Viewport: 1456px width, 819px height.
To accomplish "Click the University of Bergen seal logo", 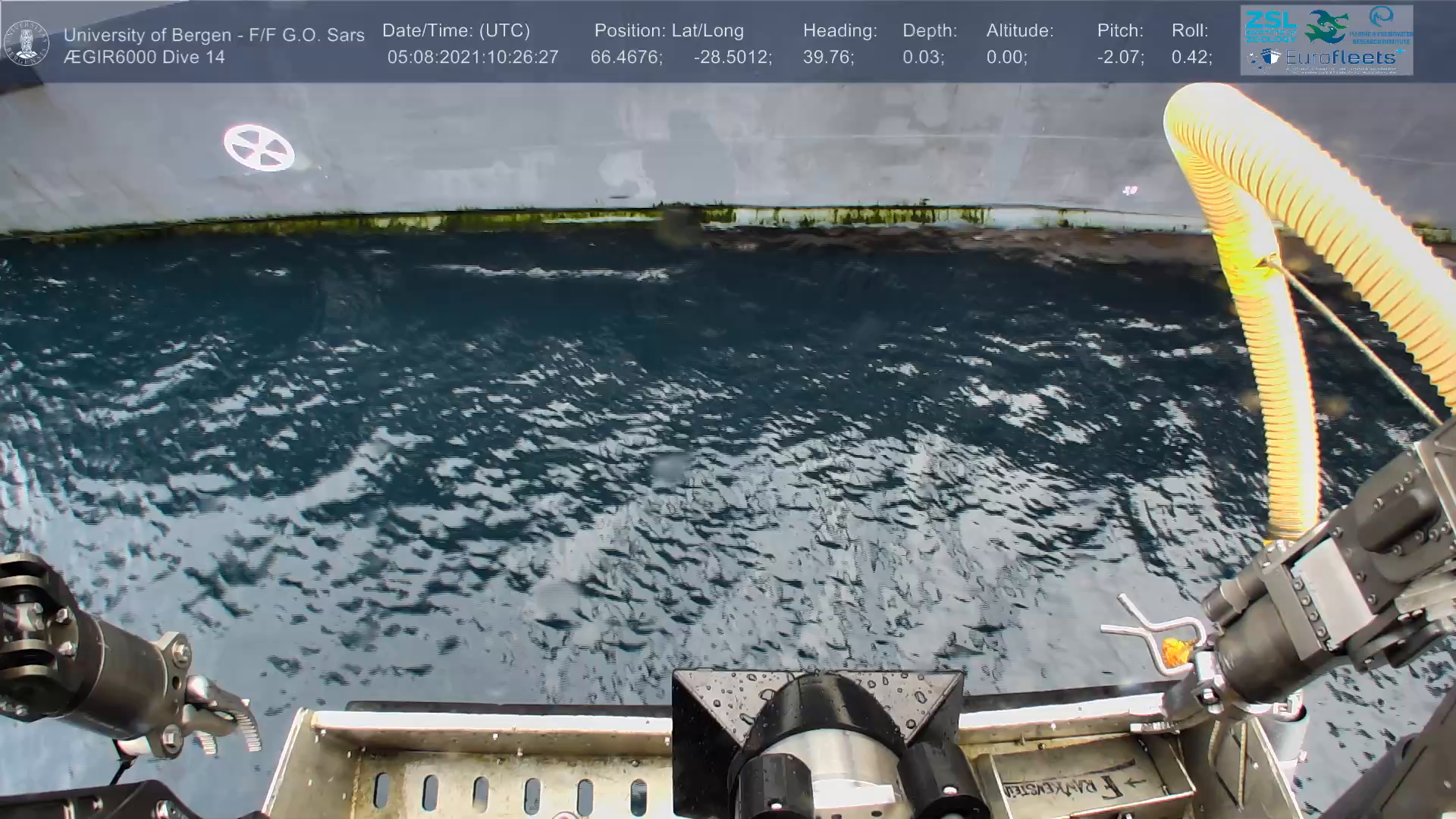I will click(x=27, y=42).
